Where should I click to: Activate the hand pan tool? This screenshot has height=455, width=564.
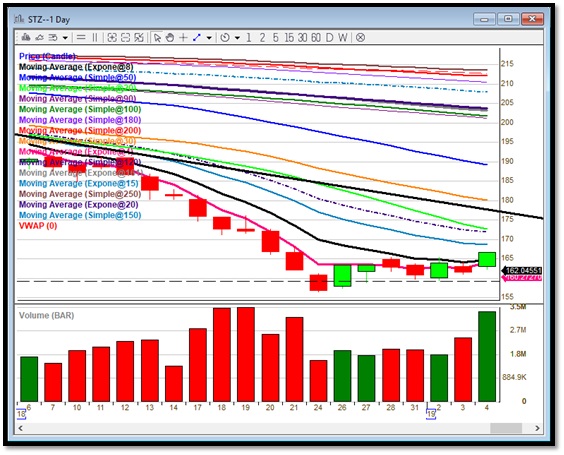tap(170, 37)
